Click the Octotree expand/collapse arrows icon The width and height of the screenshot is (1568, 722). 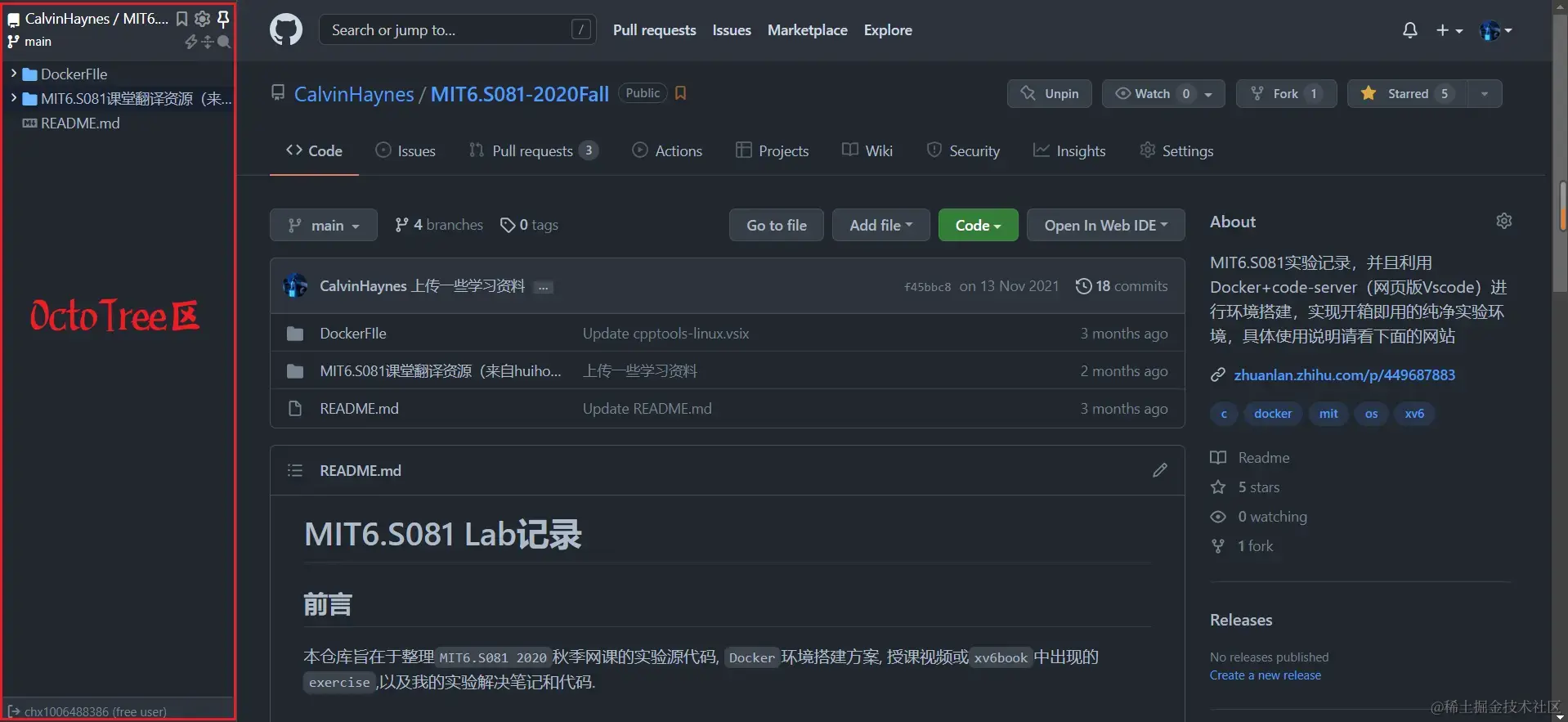[x=208, y=42]
